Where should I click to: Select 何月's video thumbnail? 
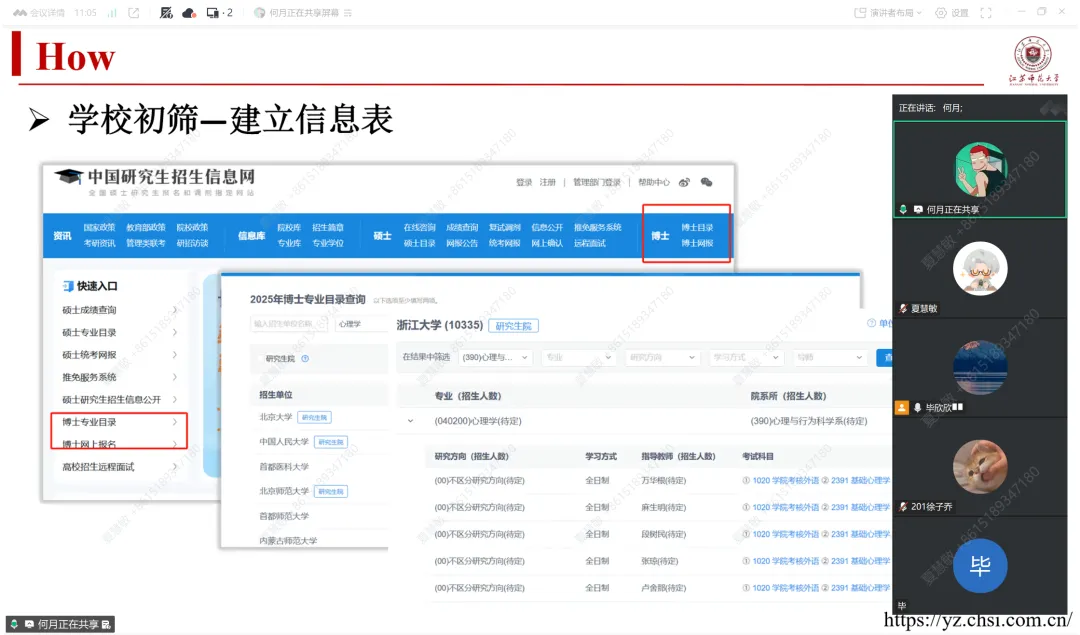point(979,169)
